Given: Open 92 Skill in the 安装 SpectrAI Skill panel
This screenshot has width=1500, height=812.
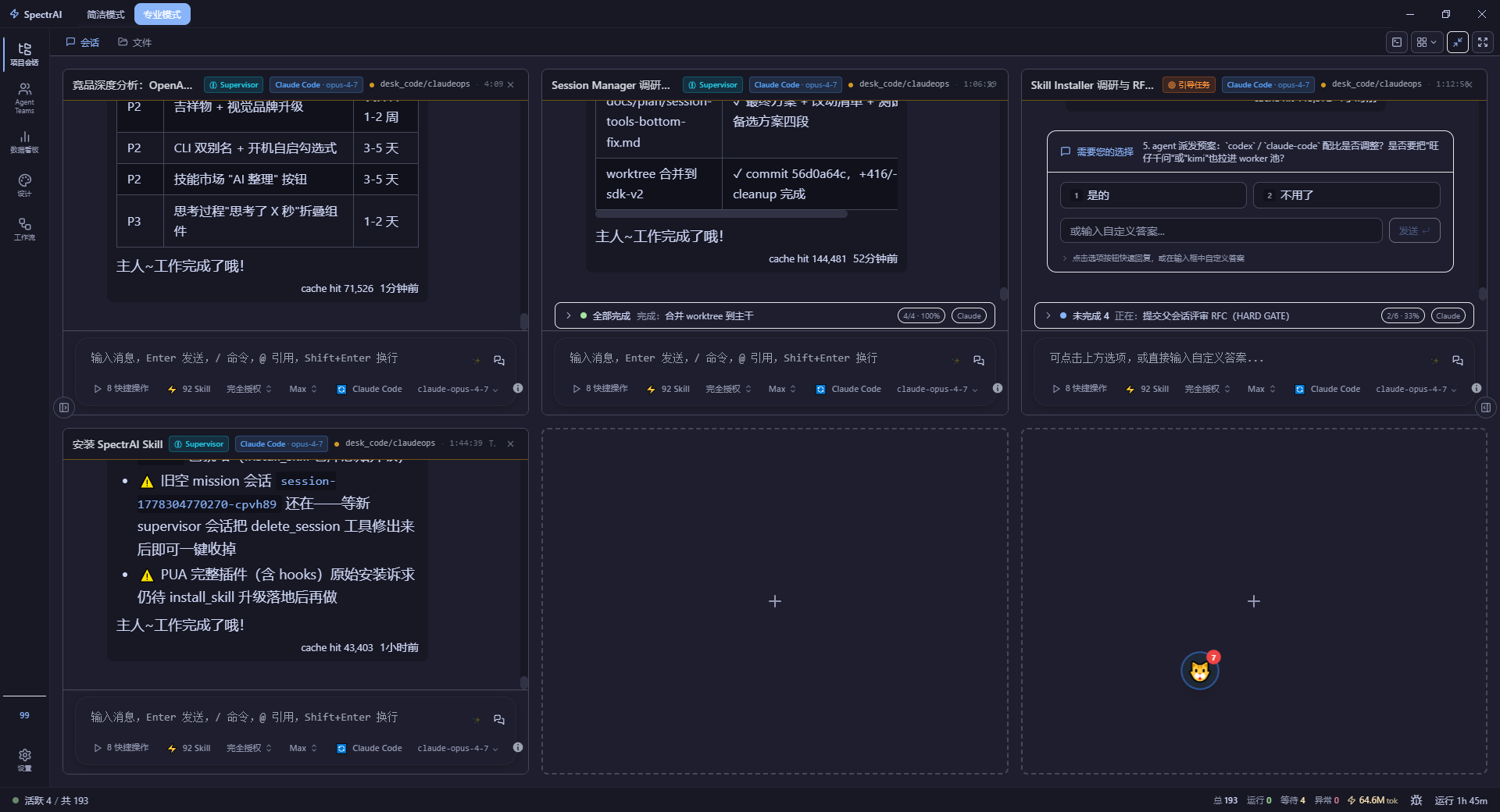Looking at the screenshot, I should [x=189, y=748].
